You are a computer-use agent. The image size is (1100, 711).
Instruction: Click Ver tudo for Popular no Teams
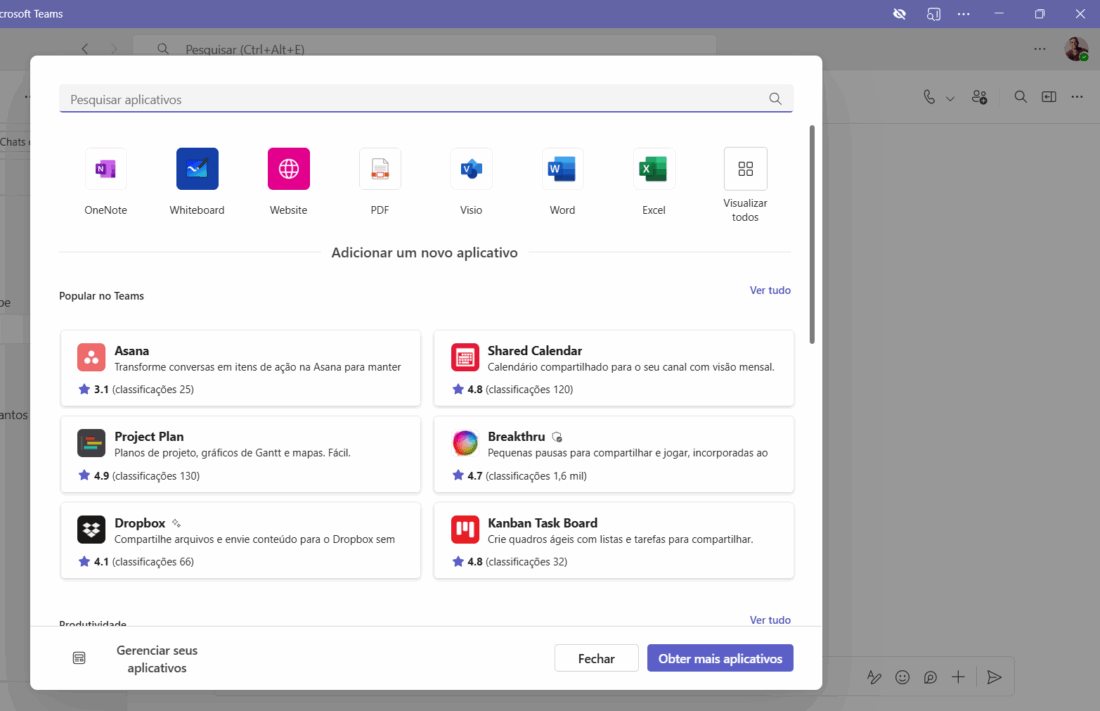[770, 290]
